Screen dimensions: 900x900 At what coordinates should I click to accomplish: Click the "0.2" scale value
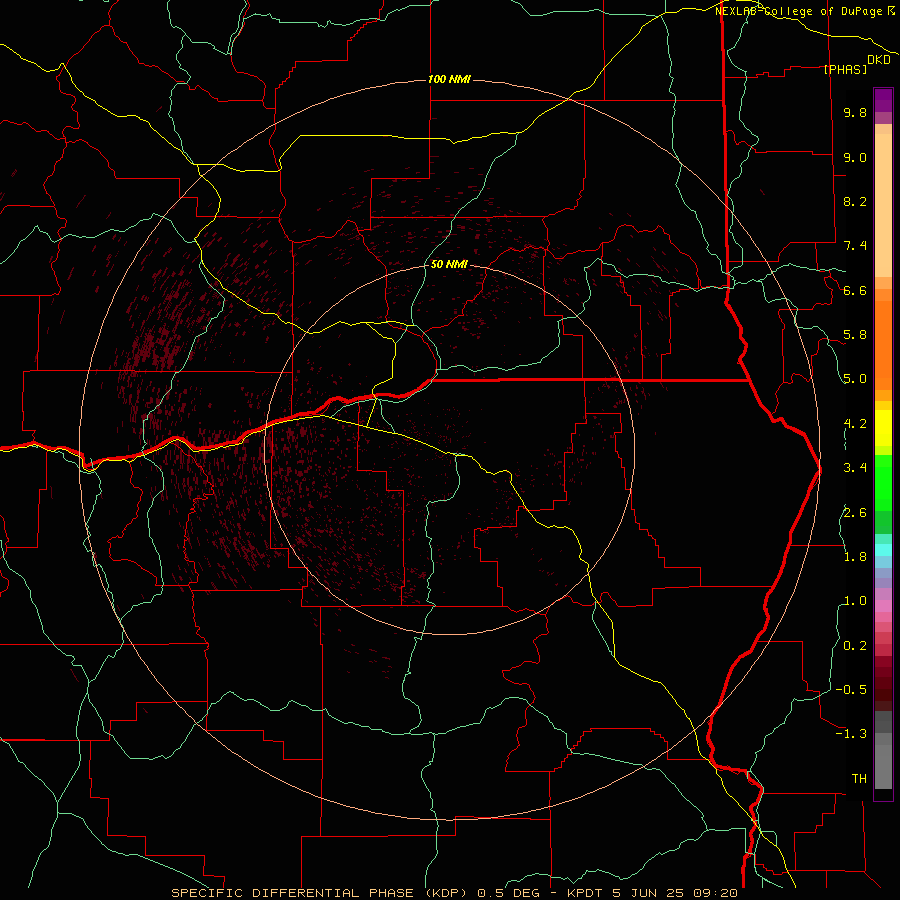(x=855, y=646)
